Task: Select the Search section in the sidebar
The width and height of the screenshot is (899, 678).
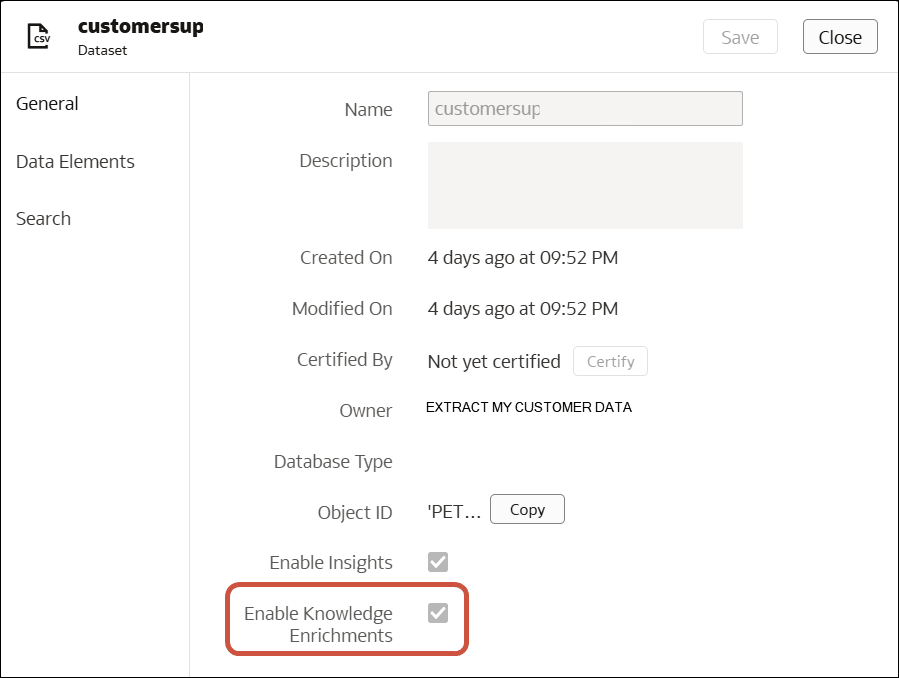Action: tap(43, 218)
